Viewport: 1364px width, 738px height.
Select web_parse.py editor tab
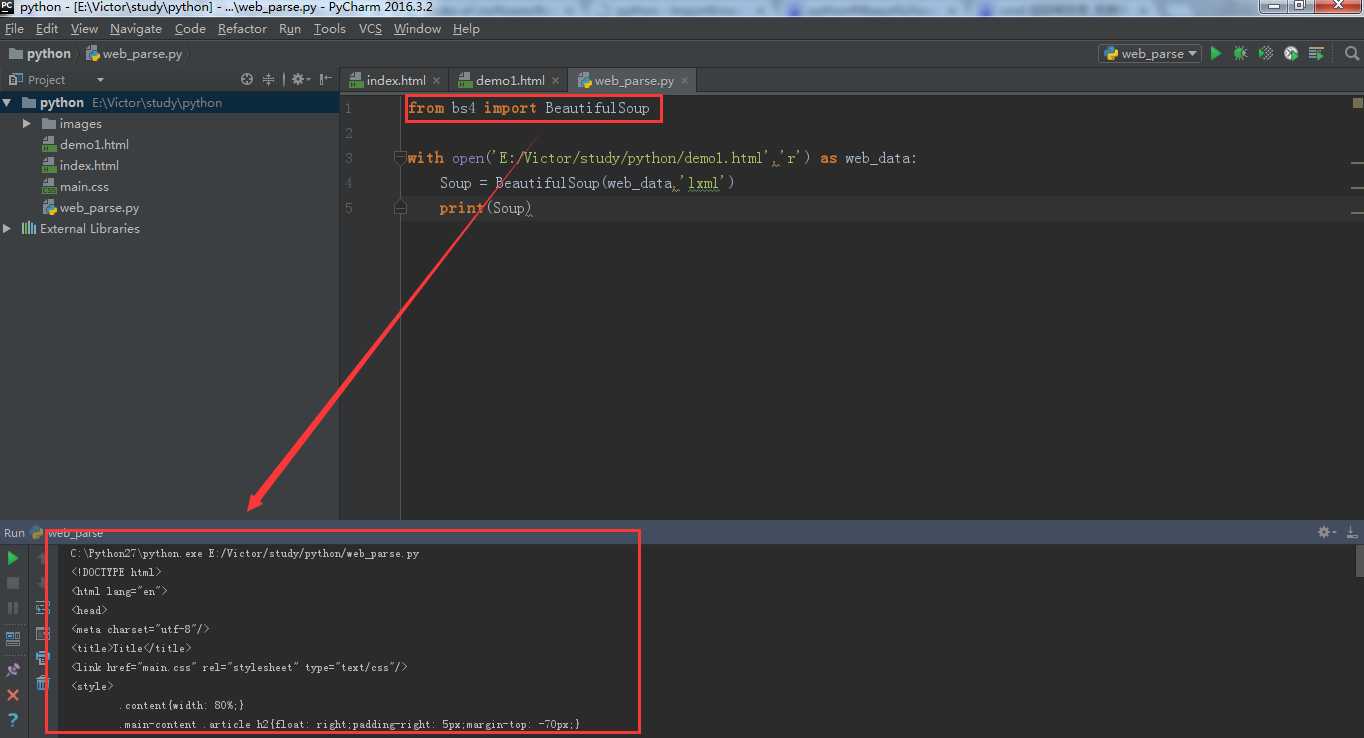click(633, 80)
